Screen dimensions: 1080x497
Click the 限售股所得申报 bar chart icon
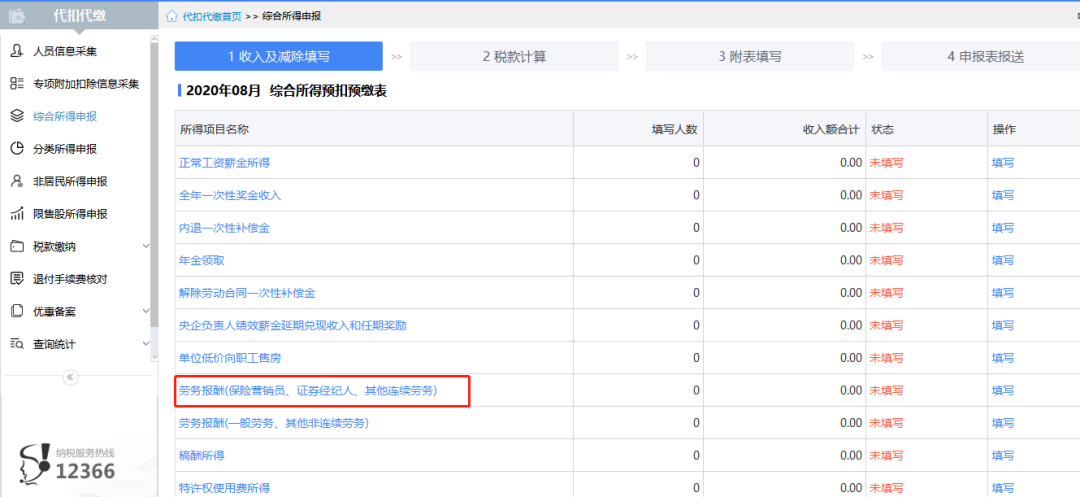[17, 214]
